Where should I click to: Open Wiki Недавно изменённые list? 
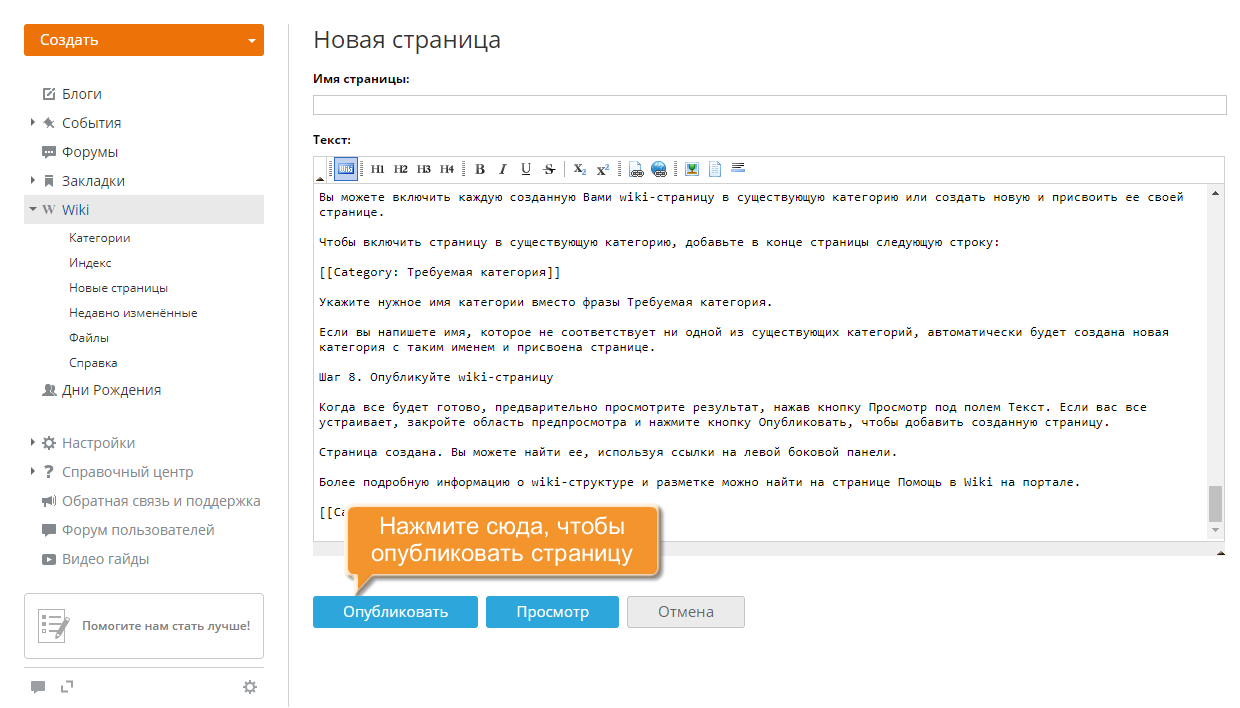pyautogui.click(x=133, y=313)
